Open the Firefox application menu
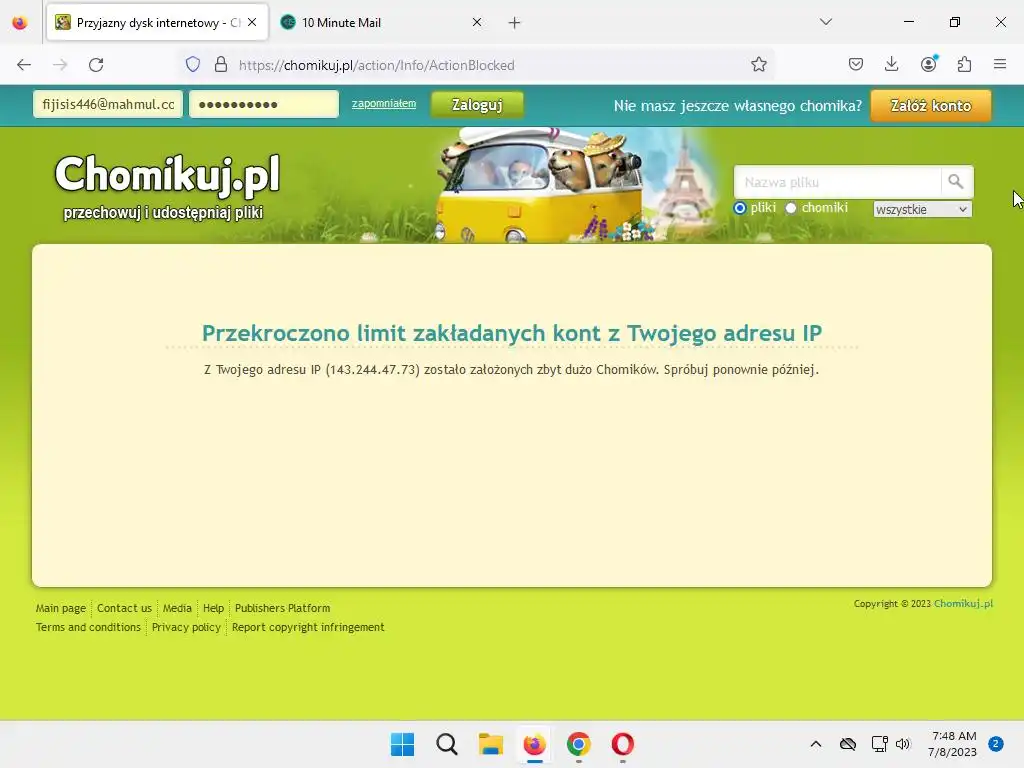The width and height of the screenshot is (1024, 768). [1000, 65]
